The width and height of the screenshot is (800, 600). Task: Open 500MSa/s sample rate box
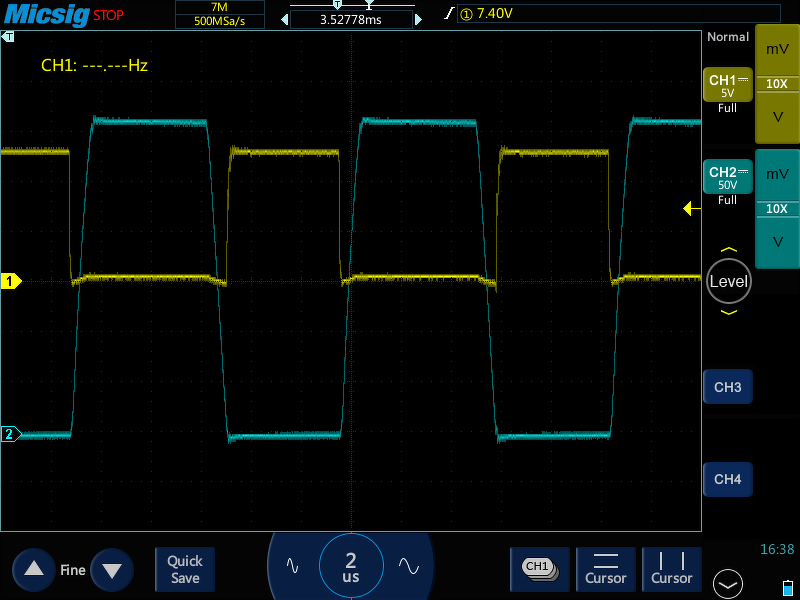tap(219, 21)
